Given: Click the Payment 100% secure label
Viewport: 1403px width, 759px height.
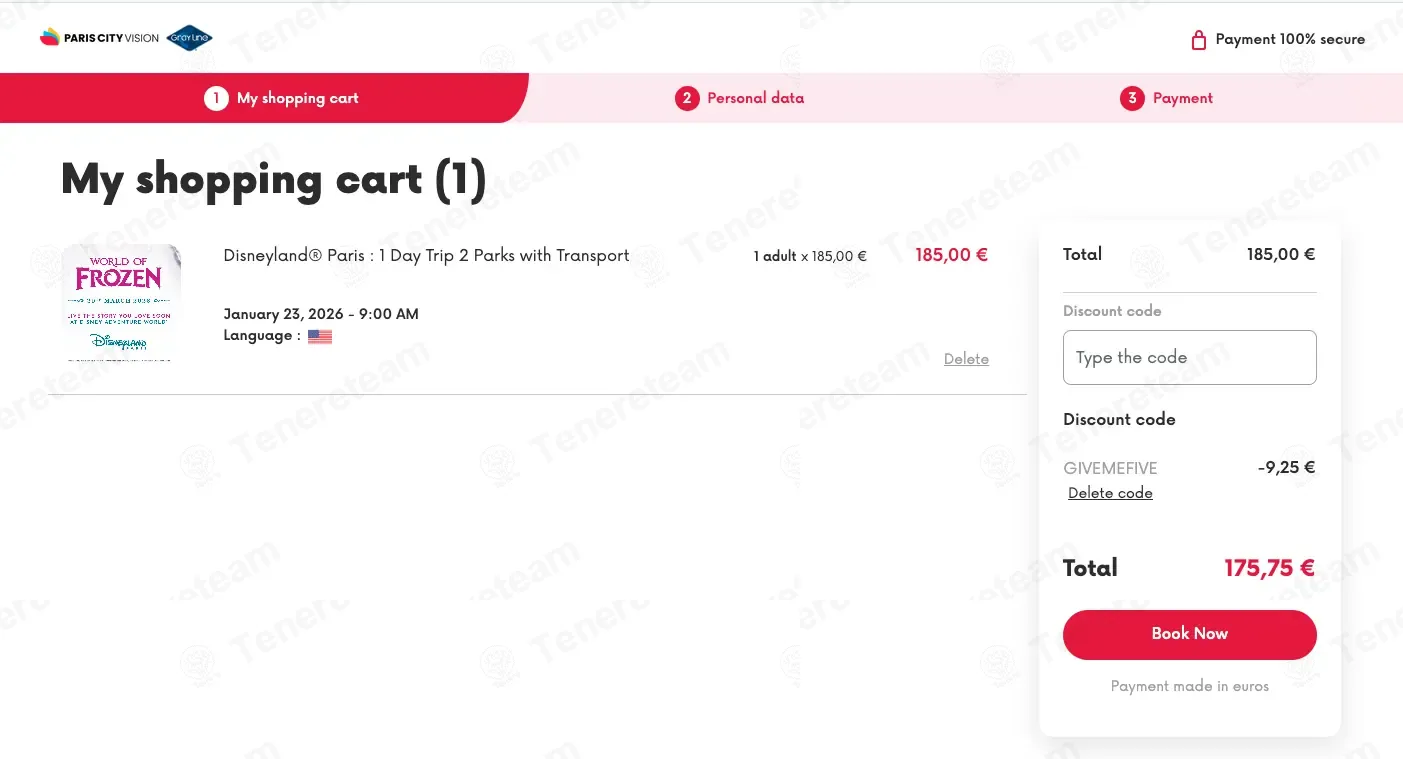Looking at the screenshot, I should click(x=1290, y=39).
